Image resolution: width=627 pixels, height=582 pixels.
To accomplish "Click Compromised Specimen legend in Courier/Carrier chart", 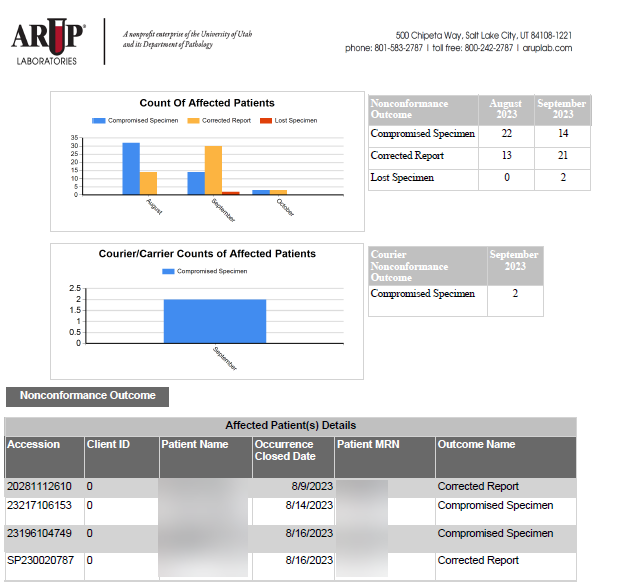I will click(x=168, y=271).
